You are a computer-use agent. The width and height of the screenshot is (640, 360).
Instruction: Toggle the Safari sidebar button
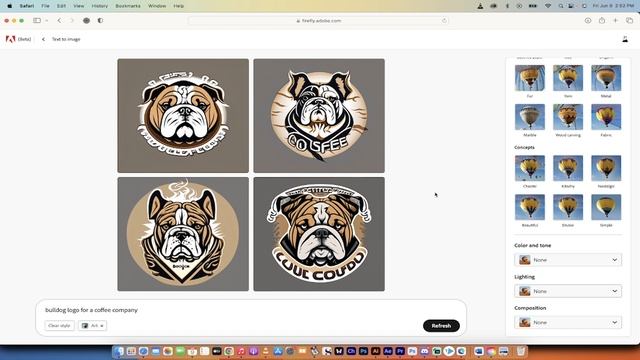point(37,20)
